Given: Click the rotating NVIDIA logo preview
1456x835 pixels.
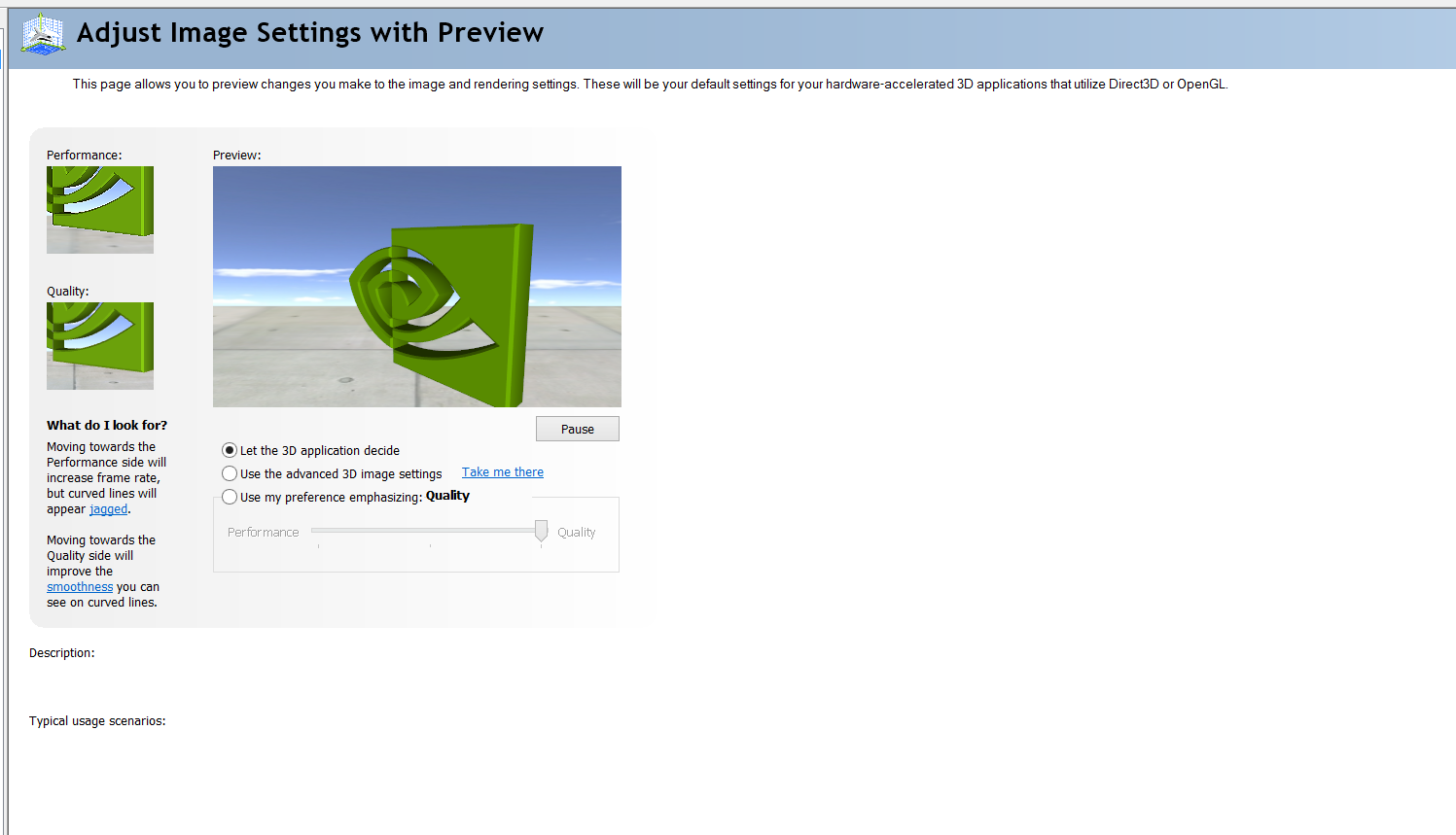Looking at the screenshot, I should click(417, 287).
